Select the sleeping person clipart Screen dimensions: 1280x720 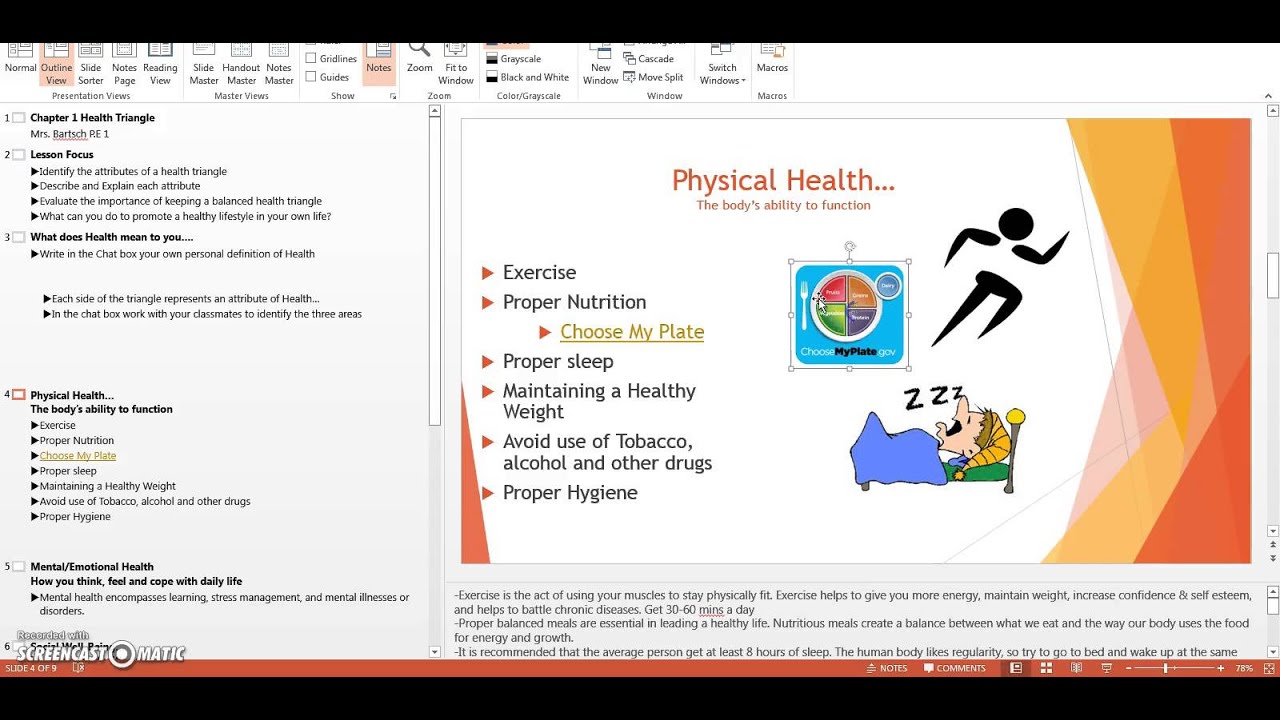point(937,439)
